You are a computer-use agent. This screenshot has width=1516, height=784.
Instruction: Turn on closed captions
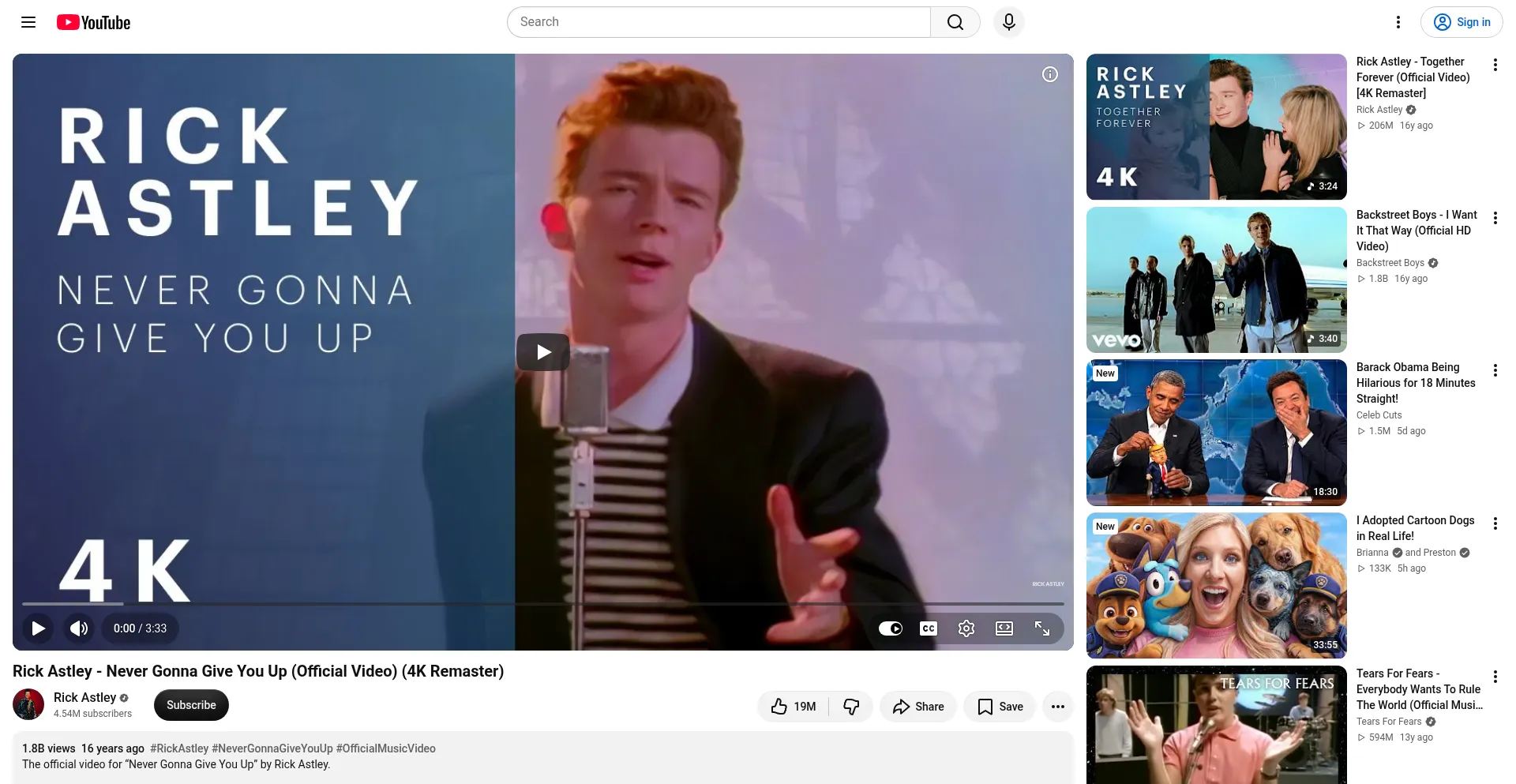929,628
